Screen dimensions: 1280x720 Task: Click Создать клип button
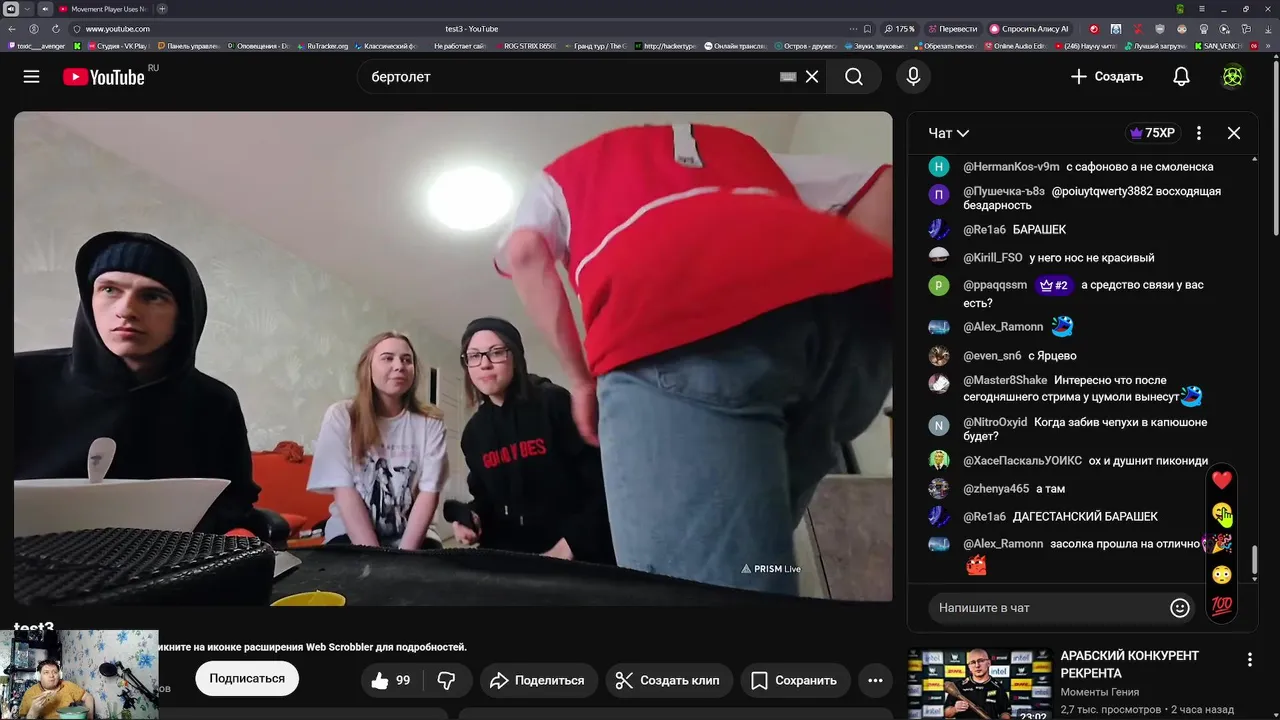[667, 680]
